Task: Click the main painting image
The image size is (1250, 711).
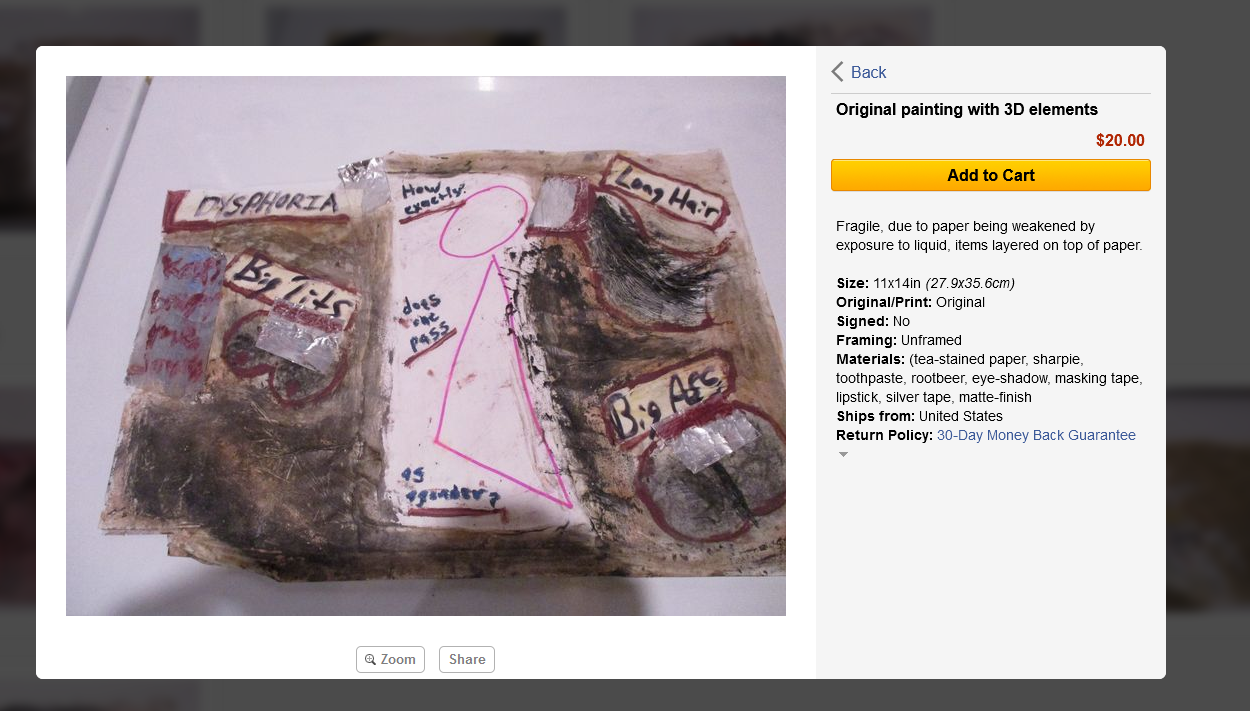Action: tap(426, 346)
